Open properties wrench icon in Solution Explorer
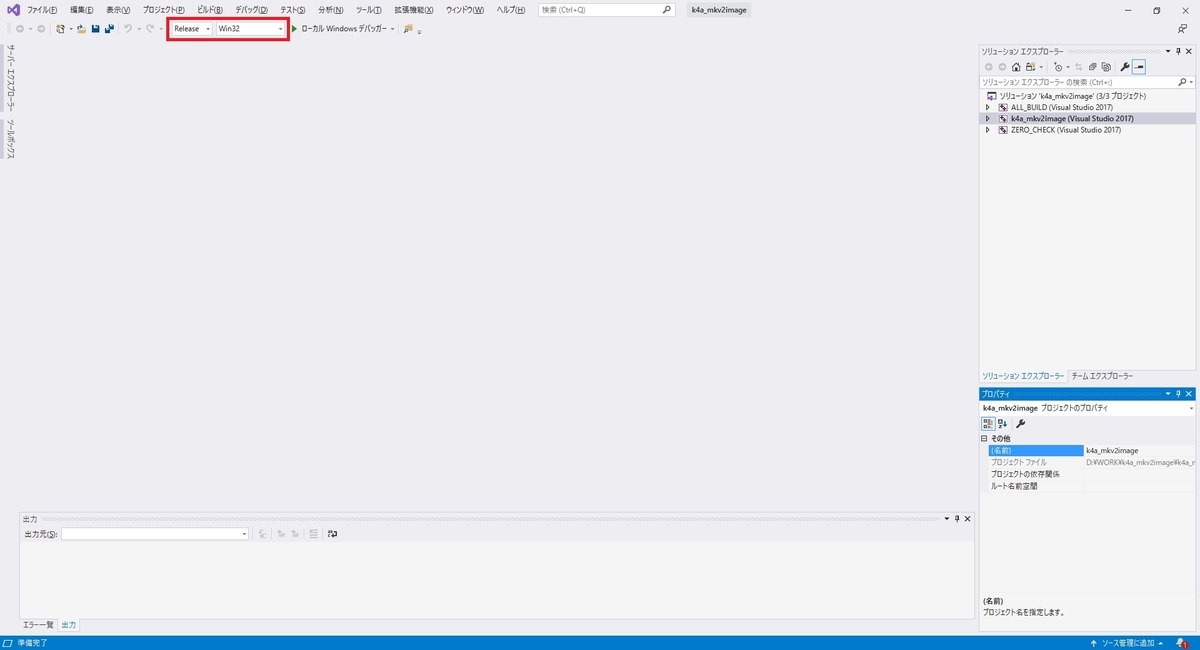The image size is (1200, 650). pos(1125,67)
